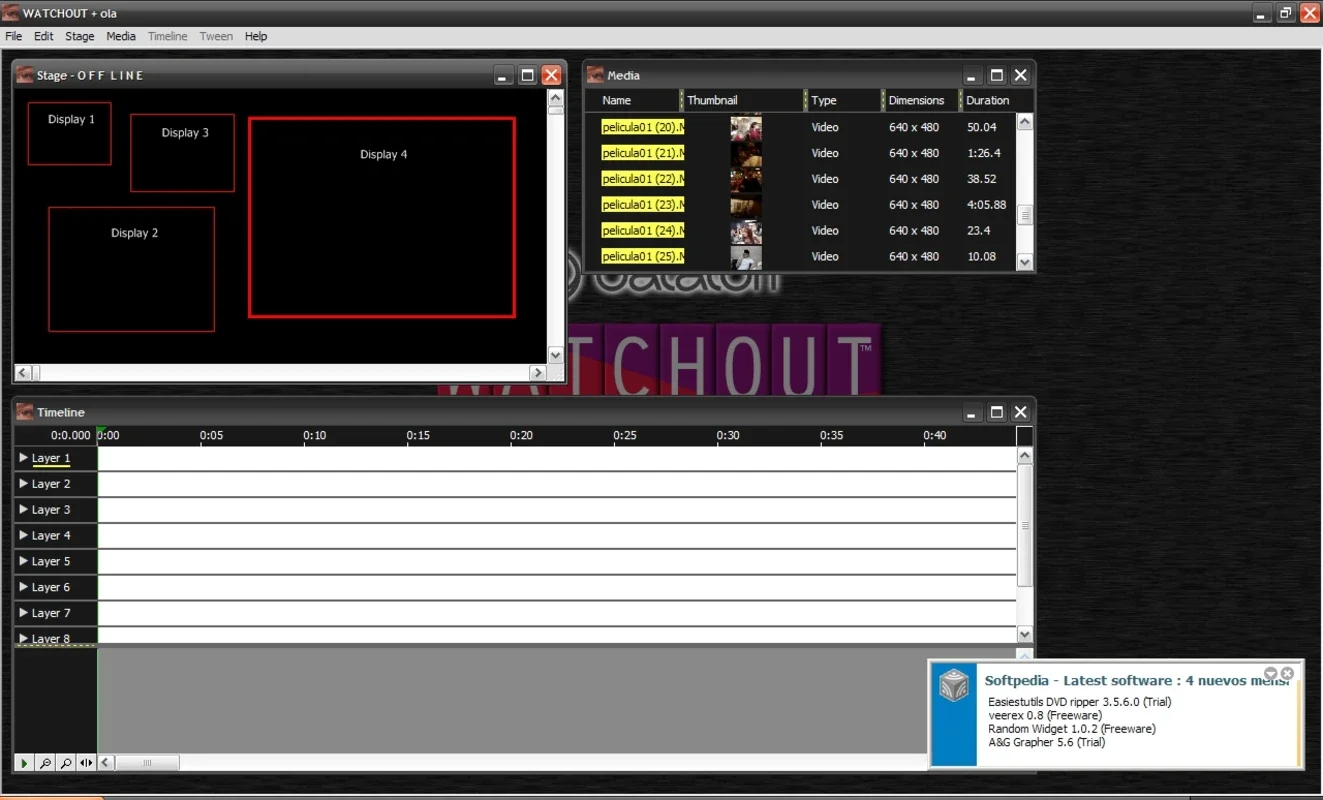Expand Layer 1 disclosure triangle
Viewport: 1323px width, 800px height.
click(24, 458)
